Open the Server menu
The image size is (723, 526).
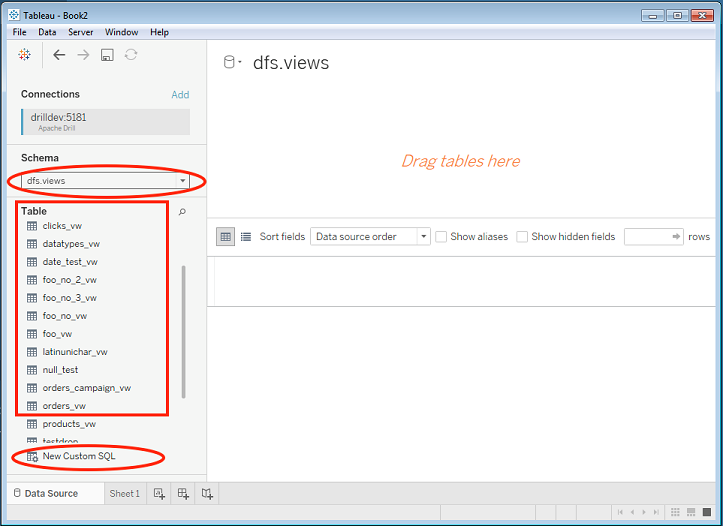[x=81, y=32]
